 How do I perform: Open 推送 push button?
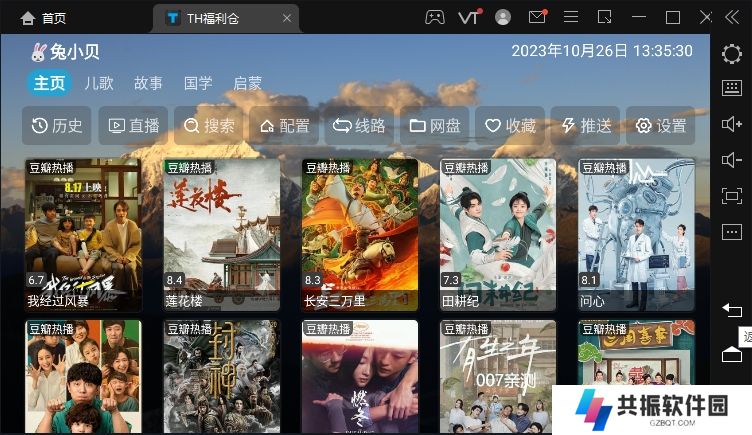pyautogui.click(x=585, y=126)
